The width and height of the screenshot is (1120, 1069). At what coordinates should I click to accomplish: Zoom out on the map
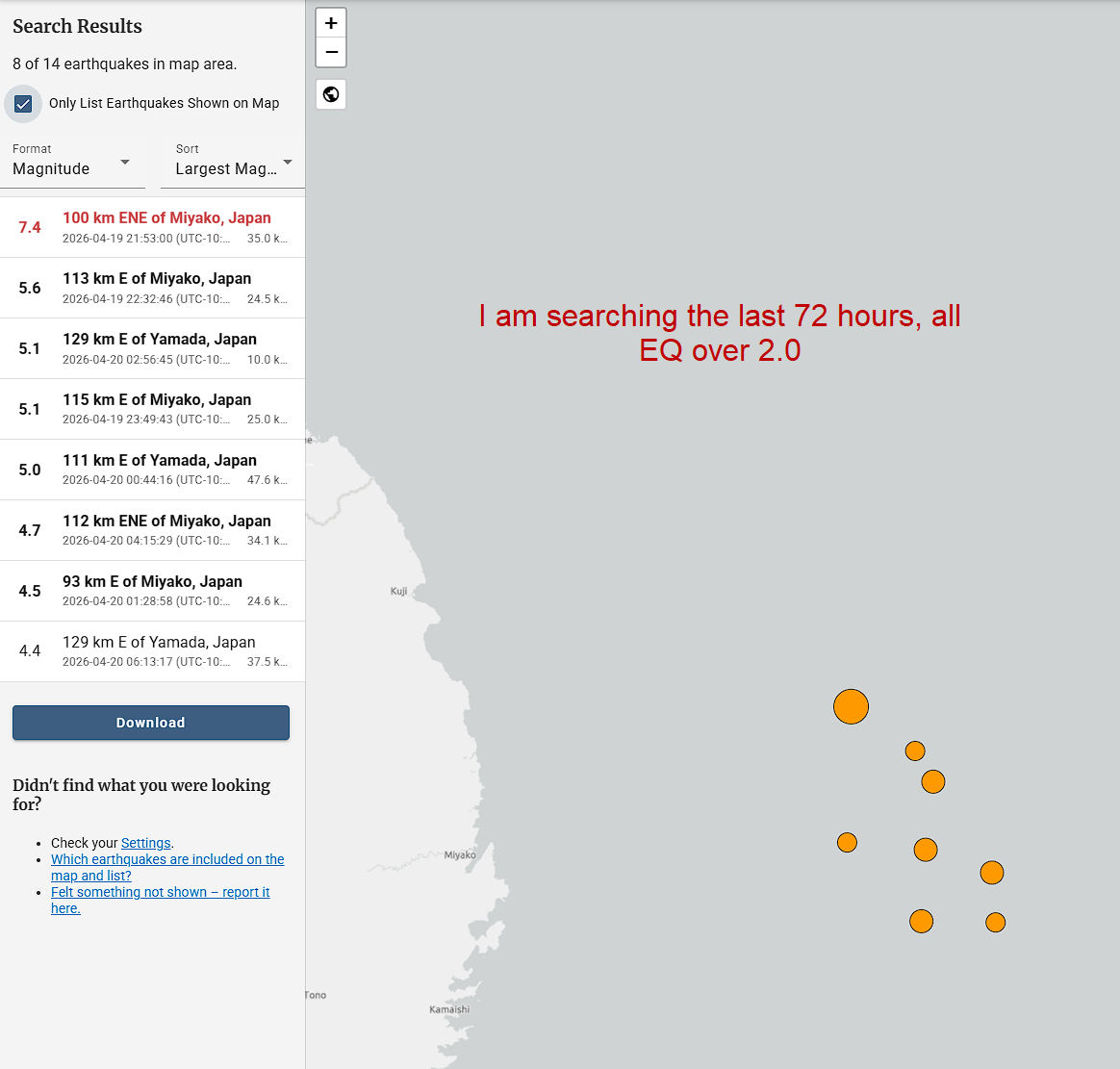click(x=331, y=52)
